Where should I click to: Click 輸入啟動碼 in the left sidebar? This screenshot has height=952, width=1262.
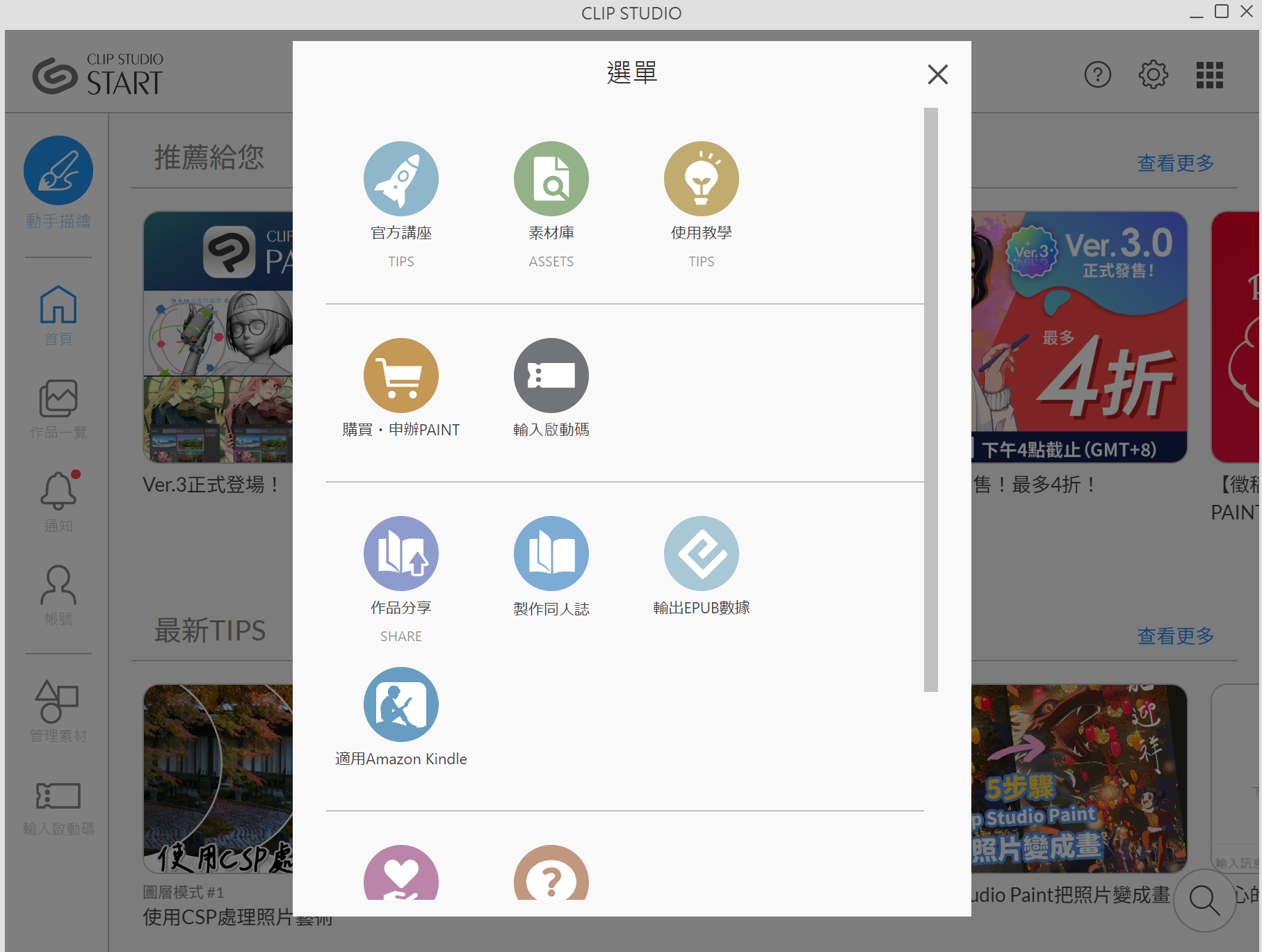(58, 809)
